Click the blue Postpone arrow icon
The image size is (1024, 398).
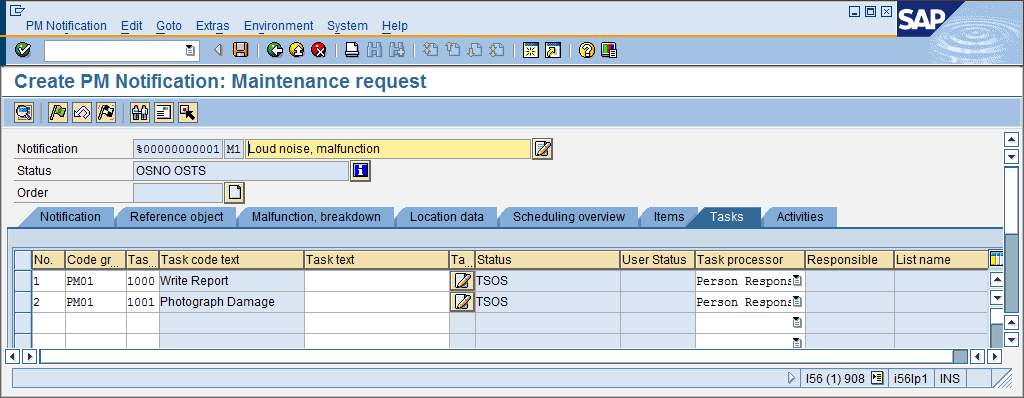(x=82, y=113)
